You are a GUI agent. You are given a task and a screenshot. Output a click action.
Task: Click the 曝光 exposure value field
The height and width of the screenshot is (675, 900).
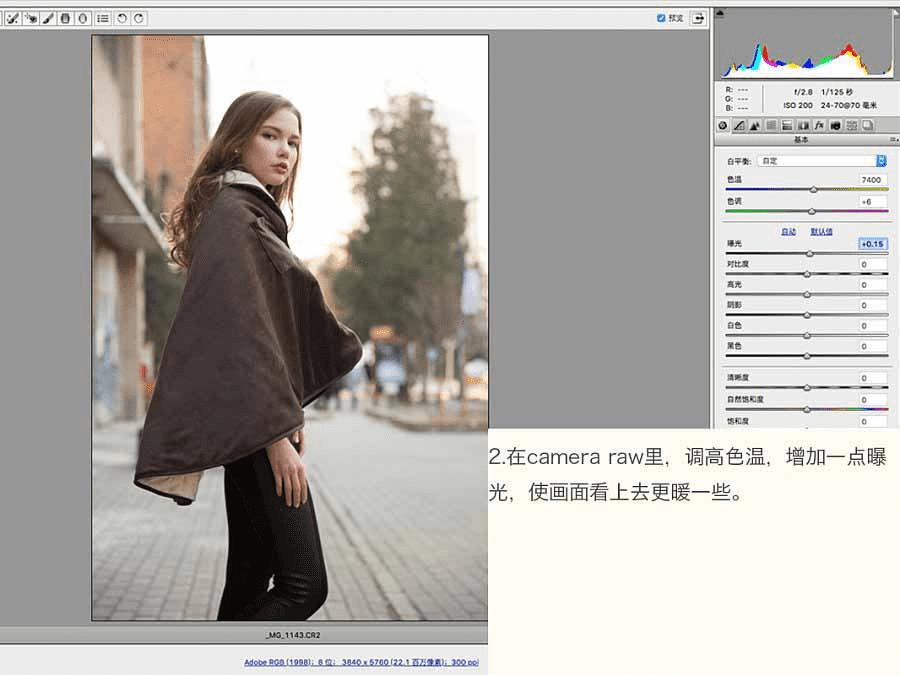(x=872, y=244)
